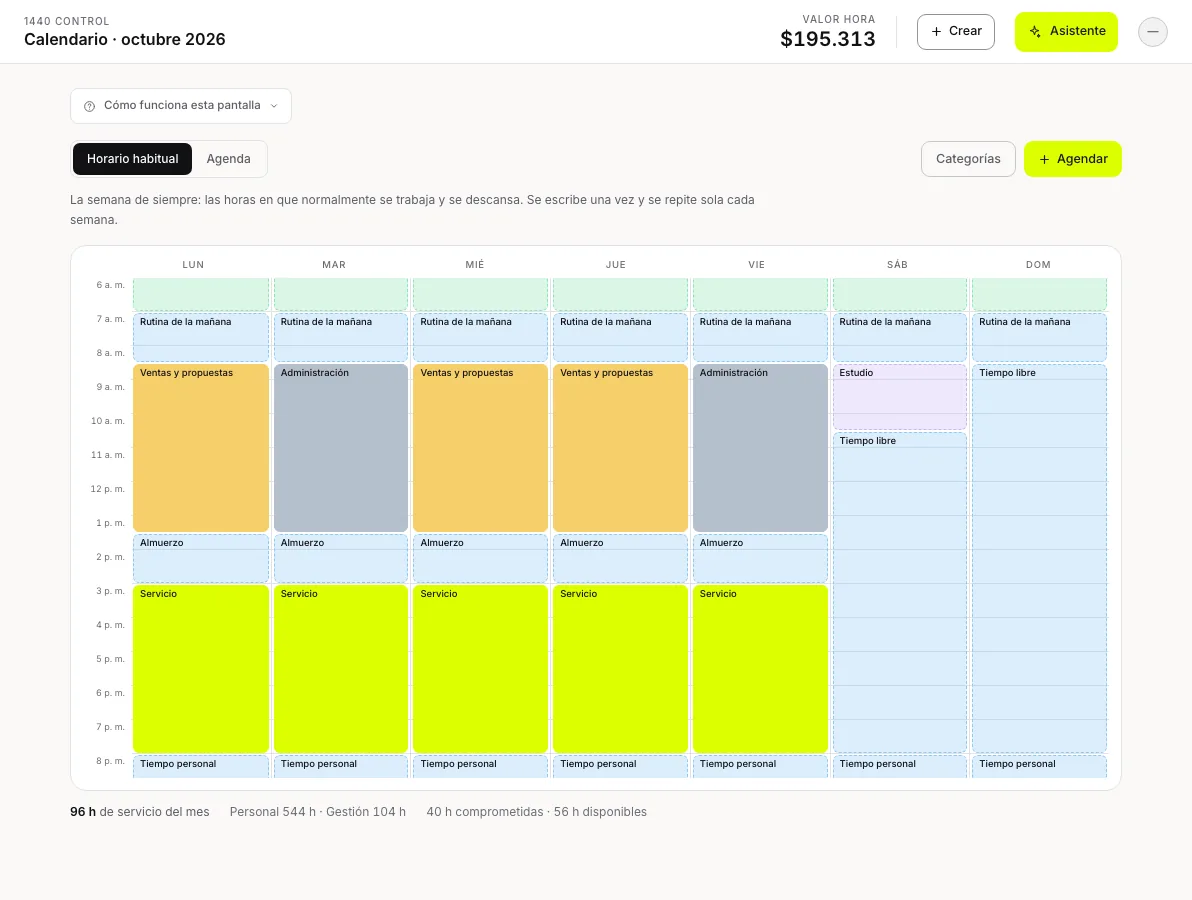Screen dimensions: 1192x900
Task: Click the '1440 CONTROL' app label
Action: (67, 21)
